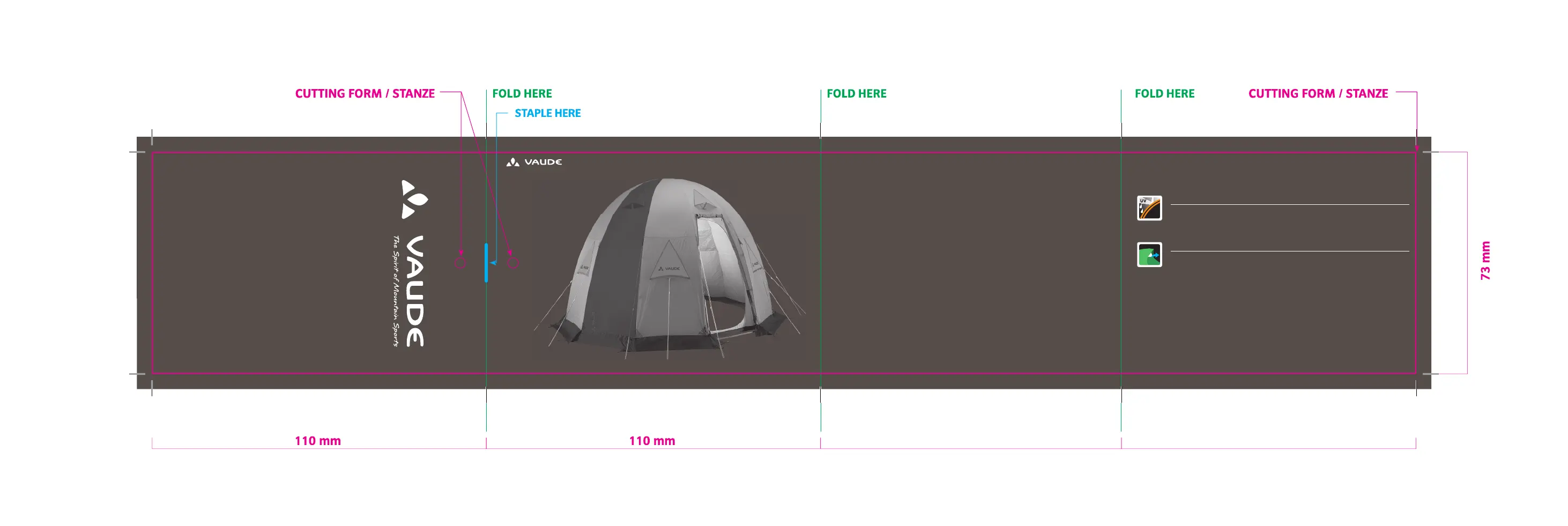Click the right "CUTTING FORM / STANZE" label
This screenshot has width=1568, height=526.
1318,94
